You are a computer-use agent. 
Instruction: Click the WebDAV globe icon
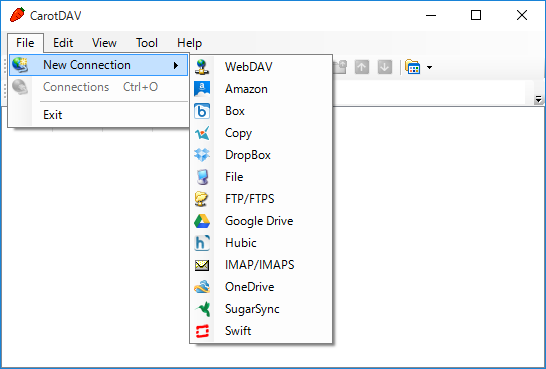202,67
